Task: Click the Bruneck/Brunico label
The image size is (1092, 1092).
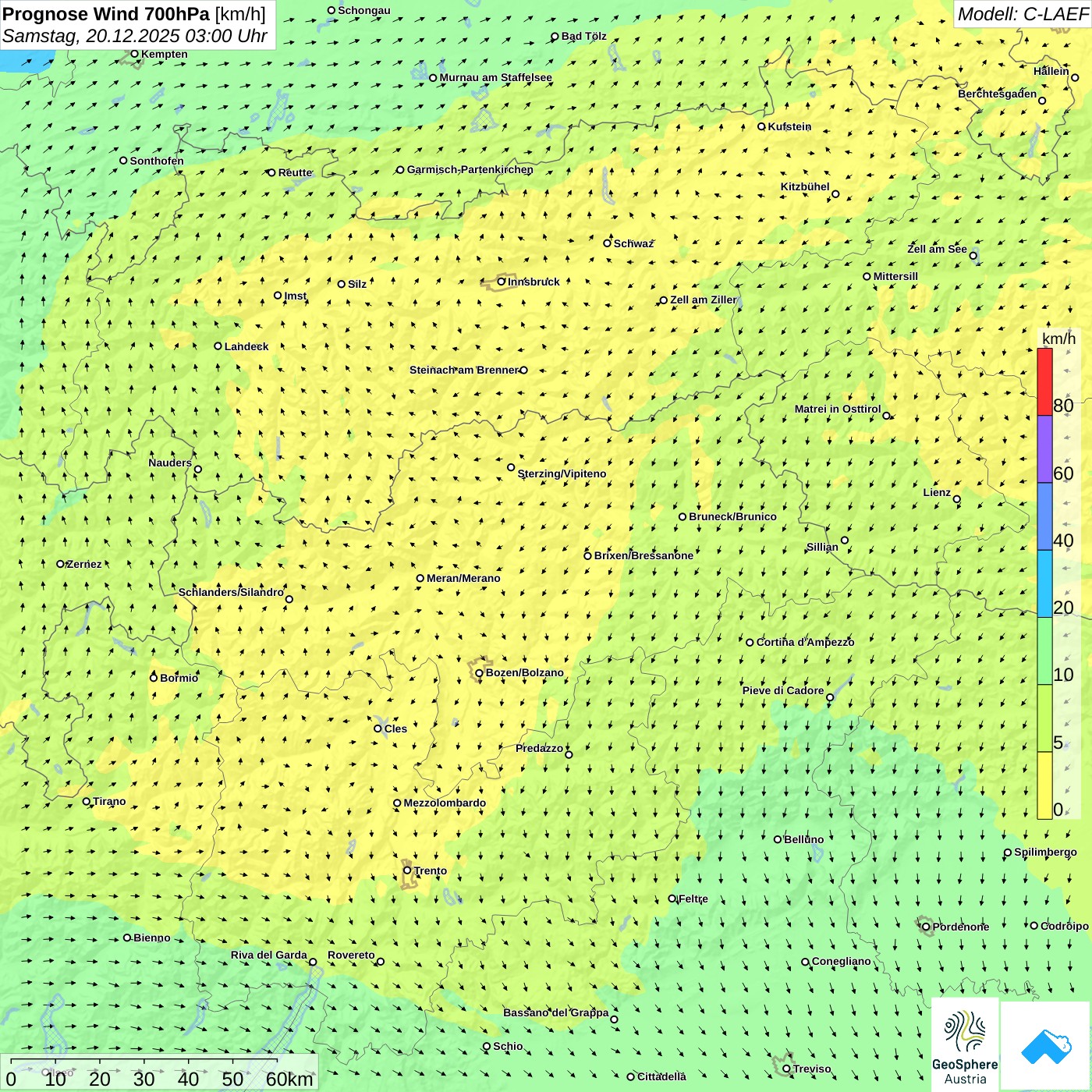Action: tap(732, 516)
